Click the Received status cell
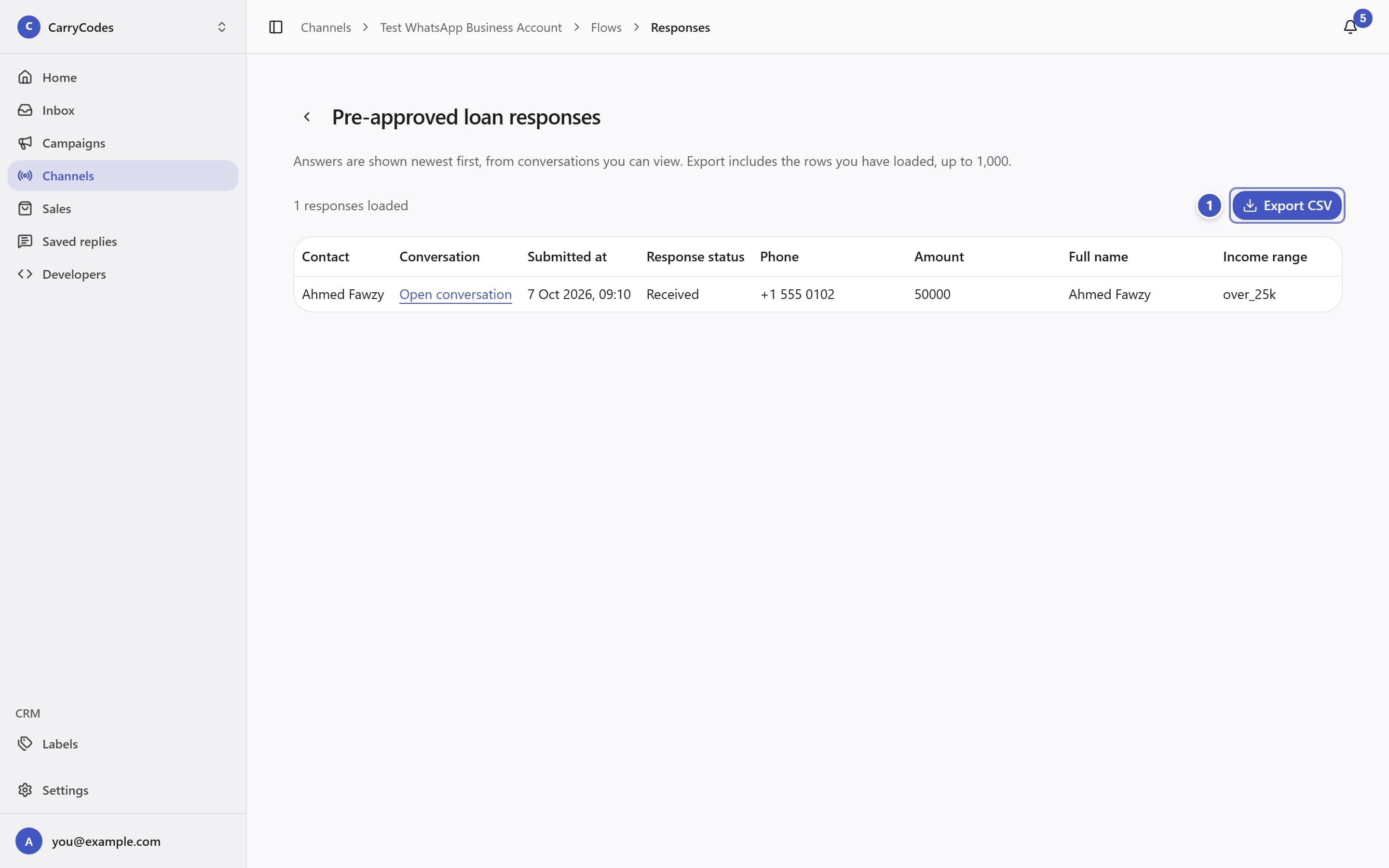 (672, 294)
